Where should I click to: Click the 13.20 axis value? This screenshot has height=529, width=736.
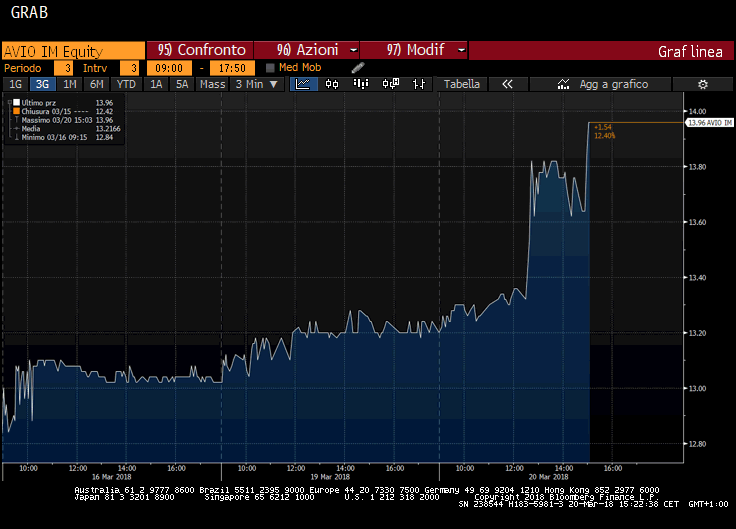(697, 333)
